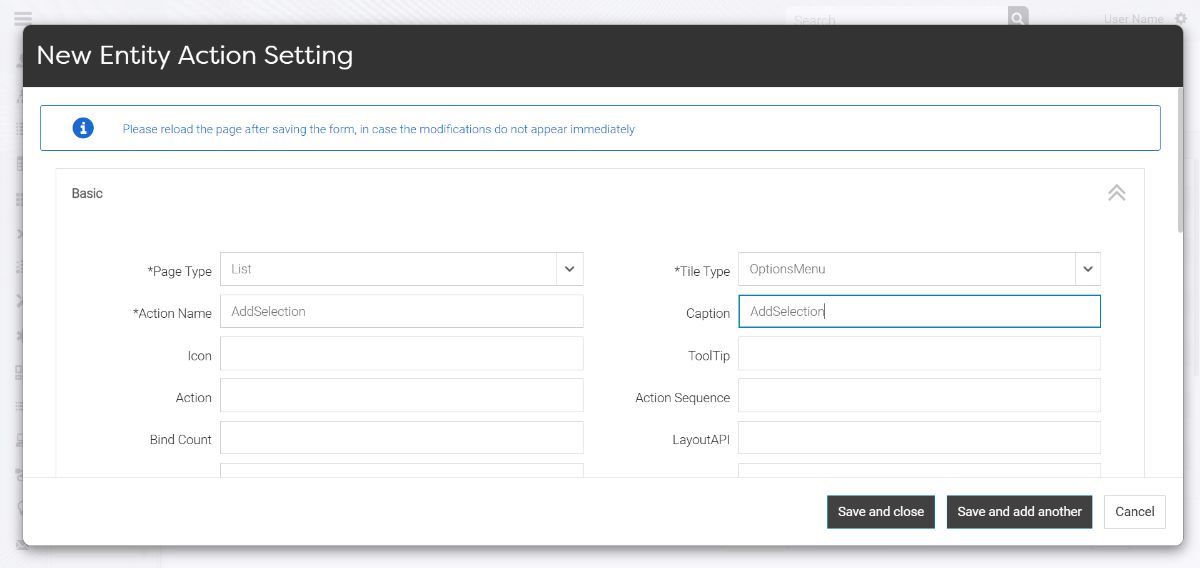Screen dimensions: 1200x568
Task: Click the Action Sequence input field
Action: tap(919, 395)
